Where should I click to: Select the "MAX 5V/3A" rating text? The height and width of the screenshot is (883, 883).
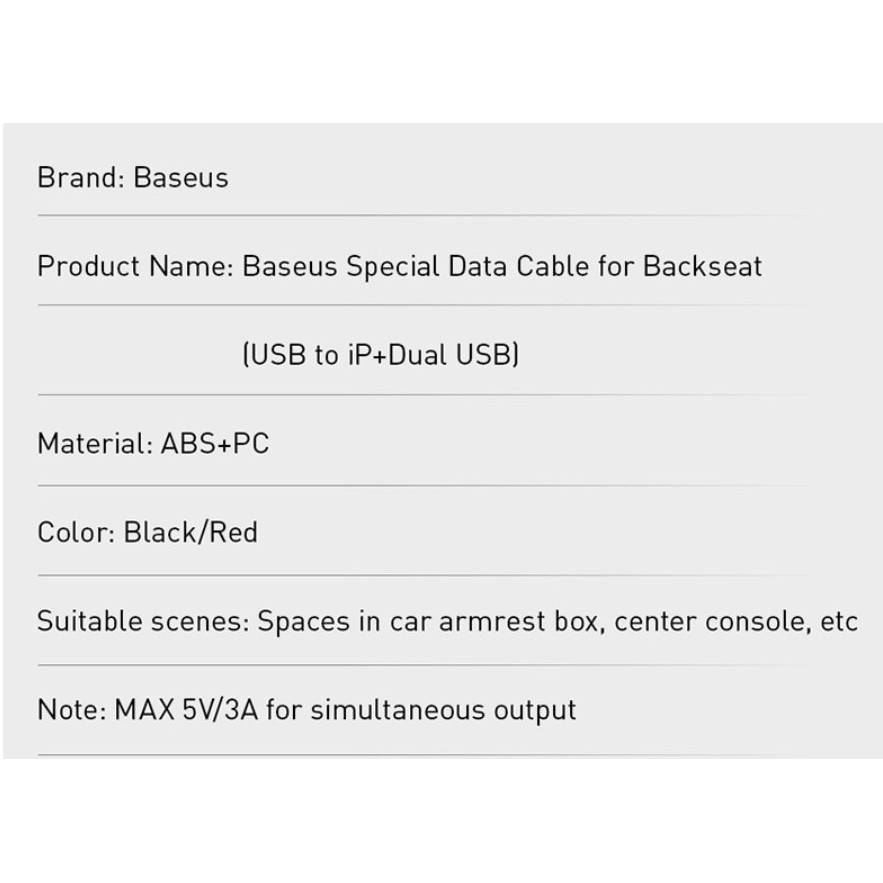point(186,710)
